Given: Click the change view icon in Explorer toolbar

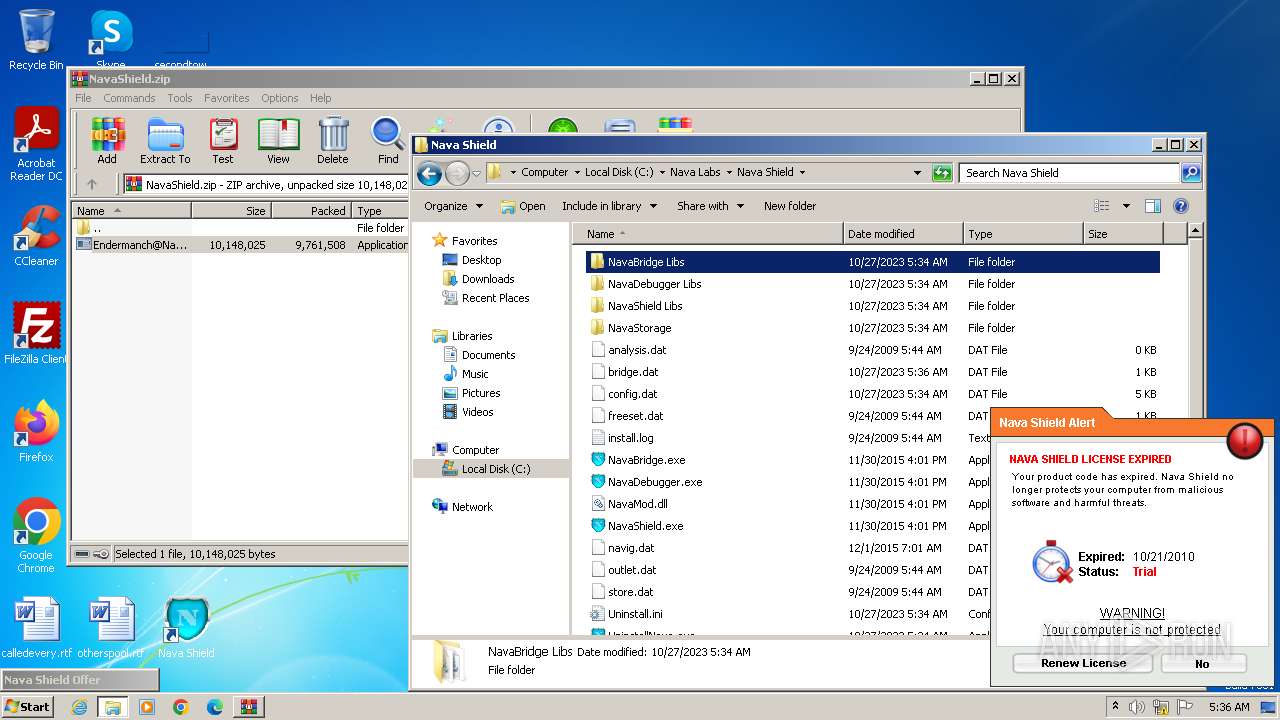Looking at the screenshot, I should (1102, 206).
